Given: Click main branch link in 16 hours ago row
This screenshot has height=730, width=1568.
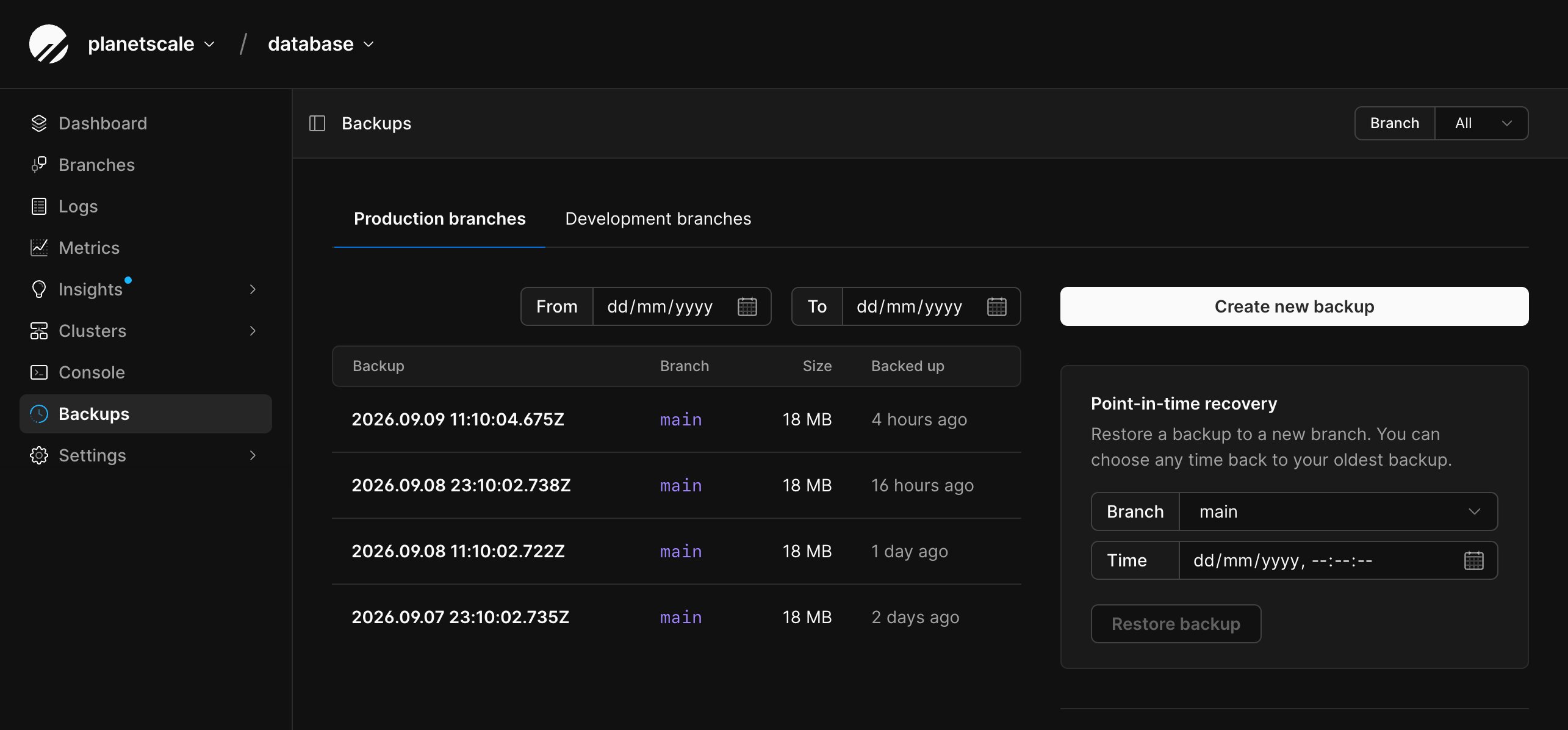Looking at the screenshot, I should [x=681, y=485].
